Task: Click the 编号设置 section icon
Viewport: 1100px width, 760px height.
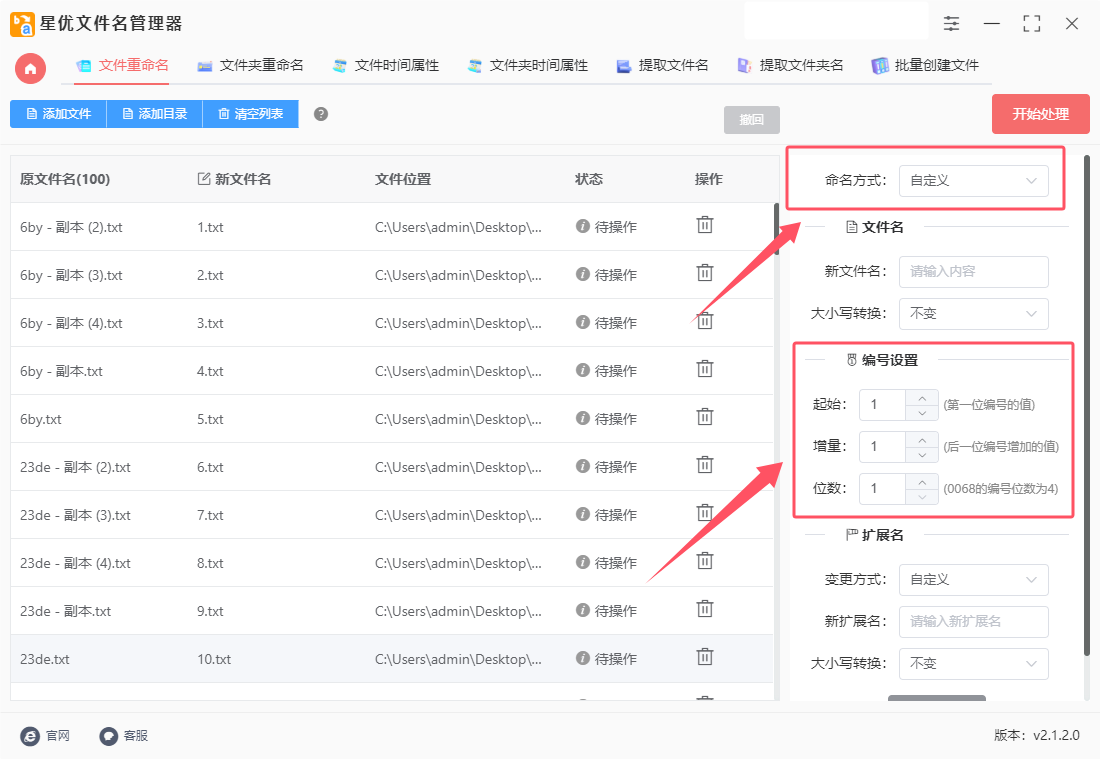Action: pos(852,360)
